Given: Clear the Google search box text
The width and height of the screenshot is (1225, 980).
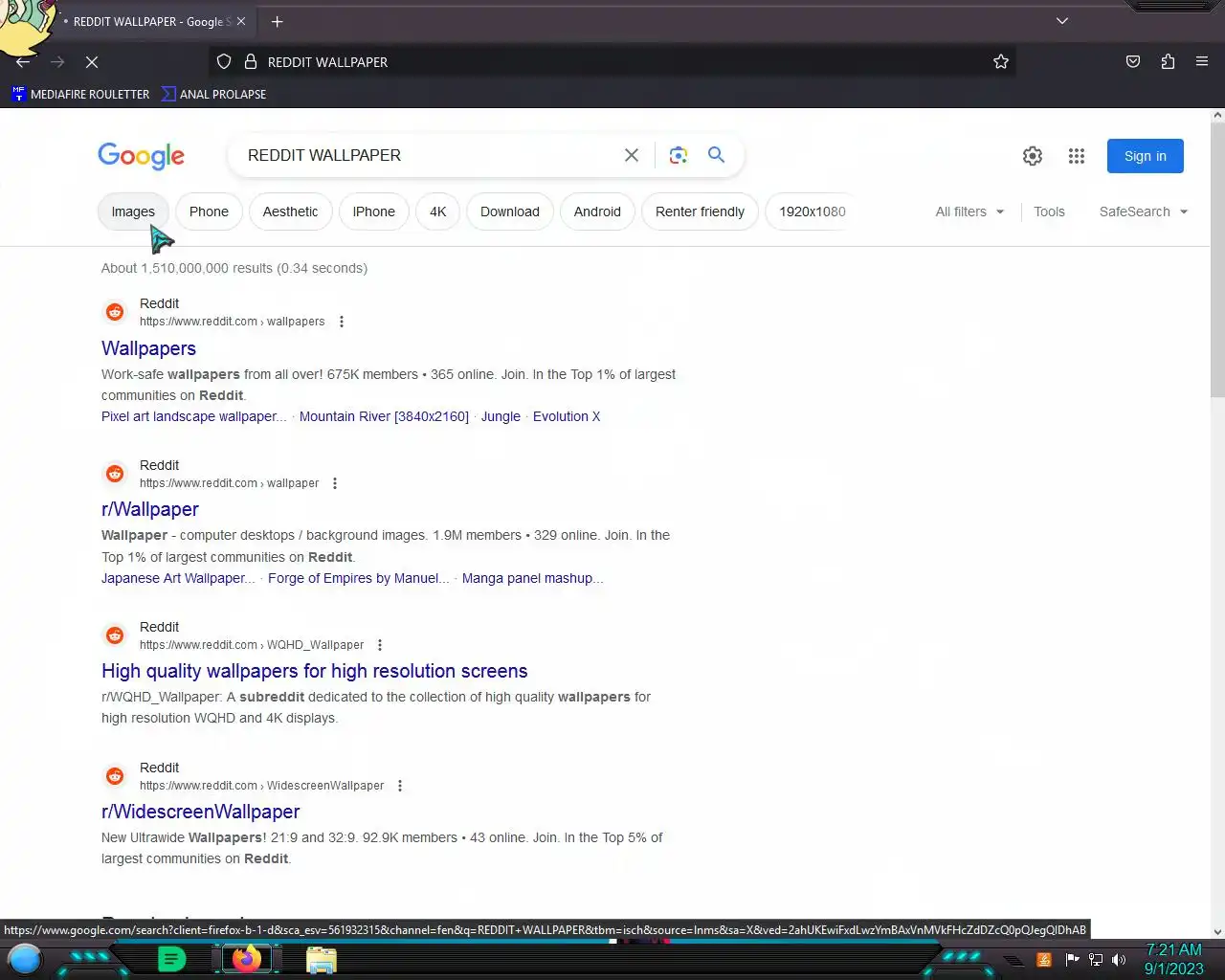Looking at the screenshot, I should click(632, 155).
